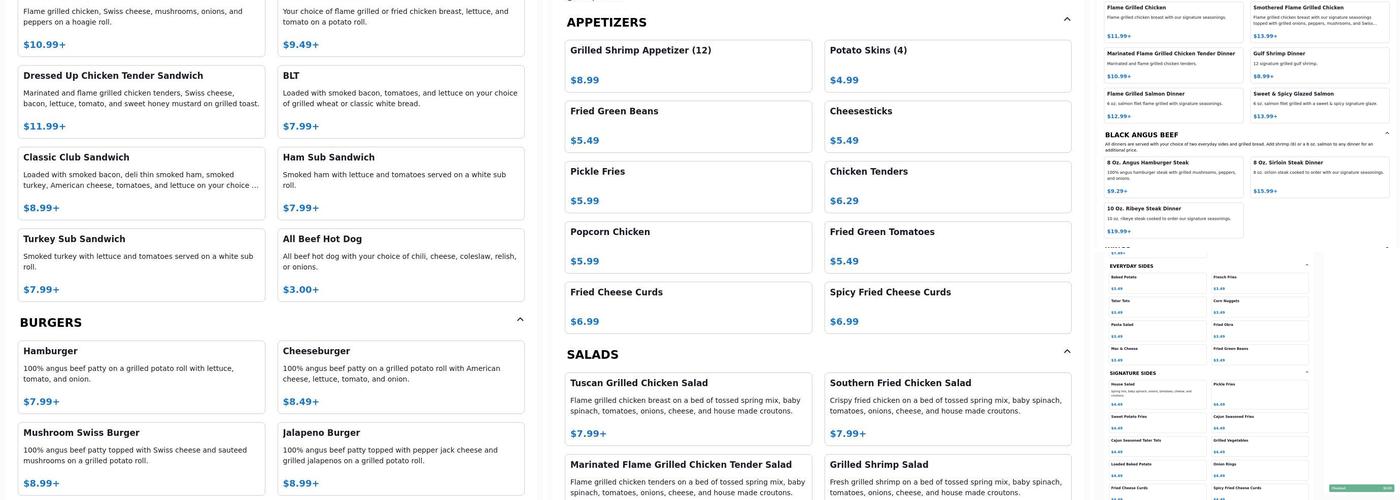The height and width of the screenshot is (500, 1400).
Task: Collapse the SIGNATURE SIDES section
Action: click(1307, 373)
